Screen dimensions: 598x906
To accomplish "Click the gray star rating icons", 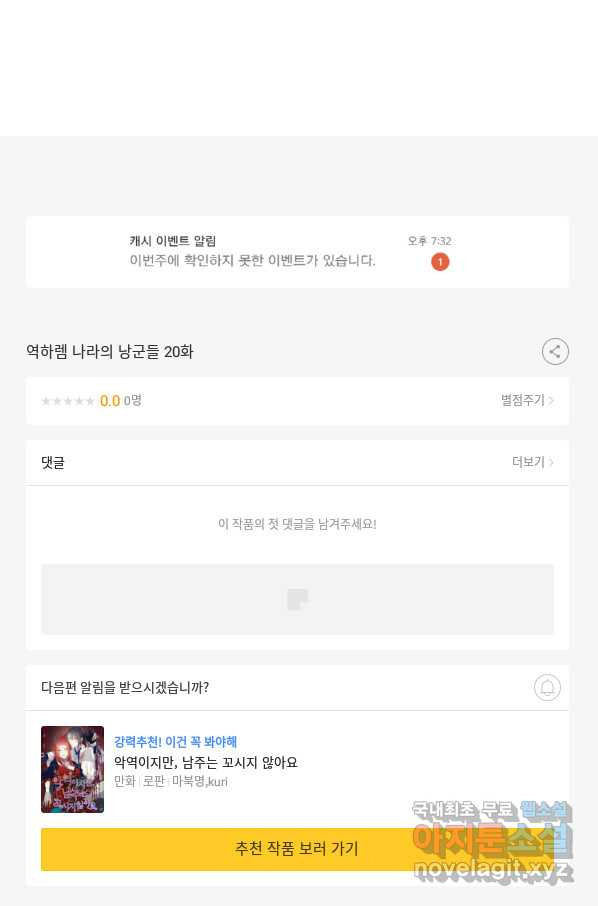I will click(68, 401).
